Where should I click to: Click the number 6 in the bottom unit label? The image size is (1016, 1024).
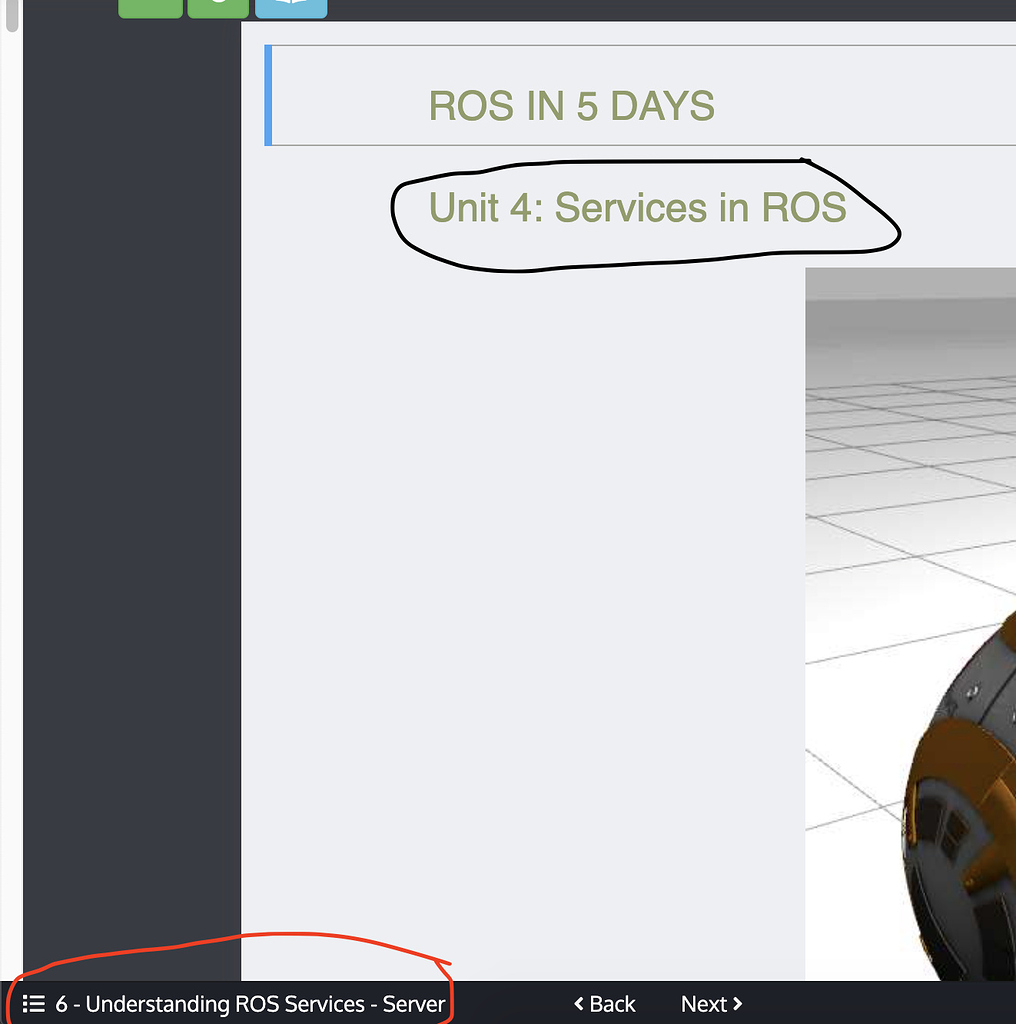pyautogui.click(x=62, y=1004)
